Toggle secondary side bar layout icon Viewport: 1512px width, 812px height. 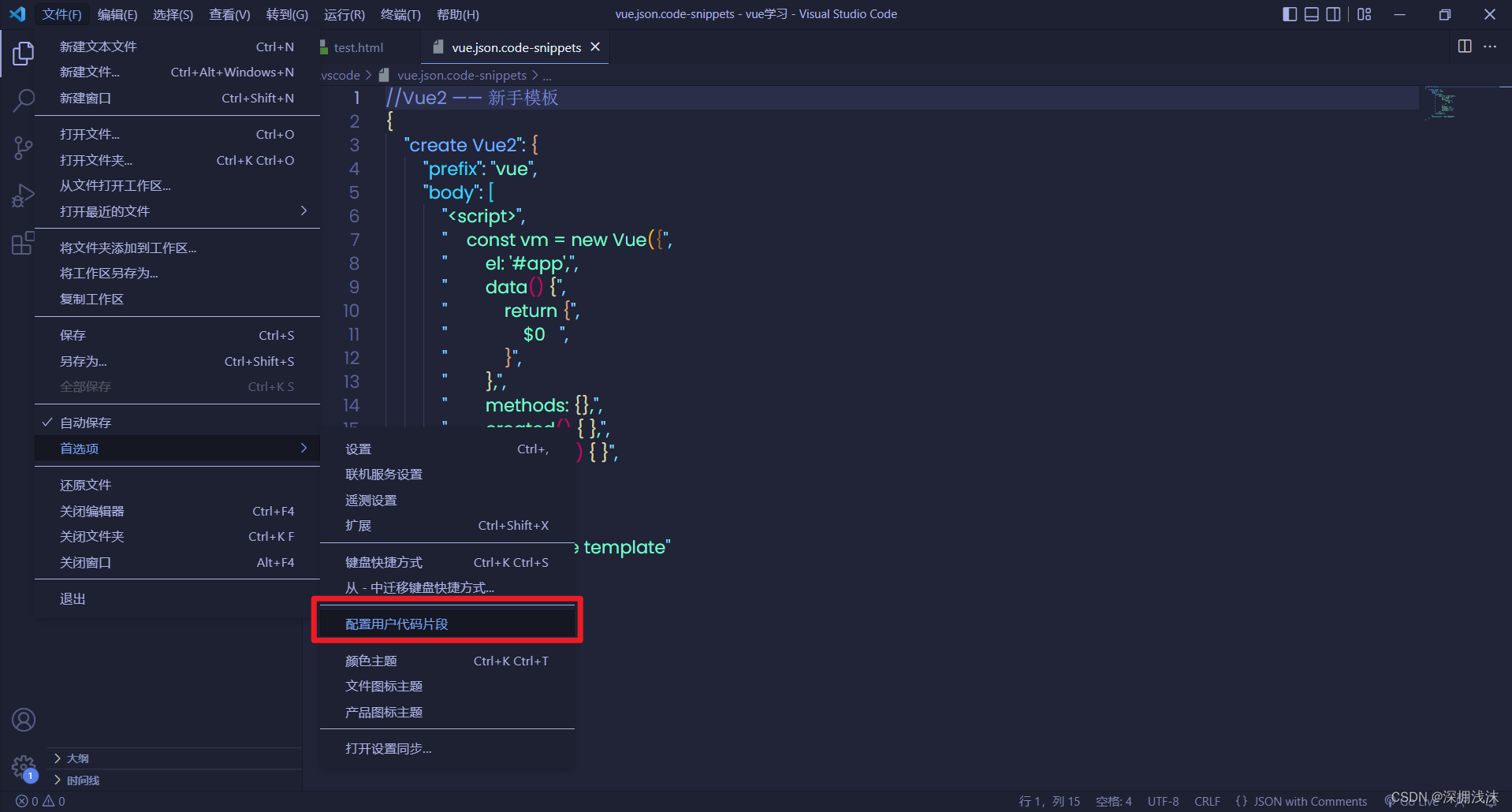point(1333,14)
